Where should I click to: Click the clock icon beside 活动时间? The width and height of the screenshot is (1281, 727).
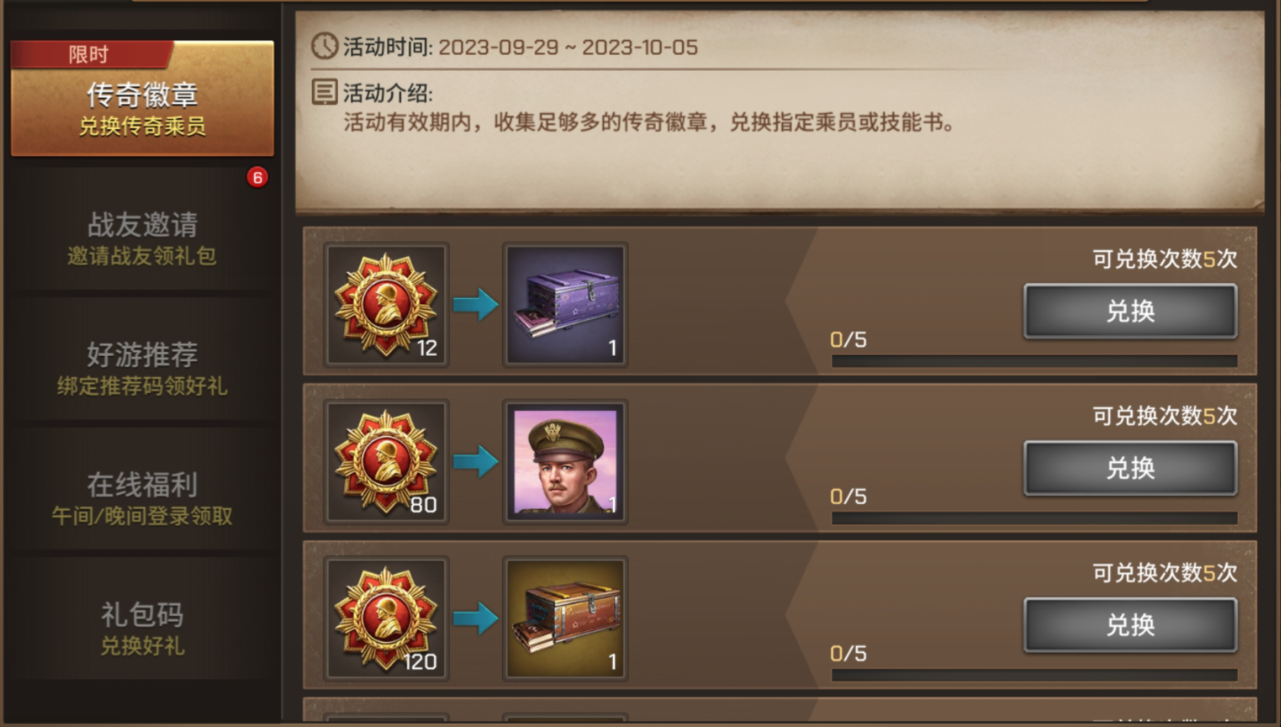pos(324,46)
